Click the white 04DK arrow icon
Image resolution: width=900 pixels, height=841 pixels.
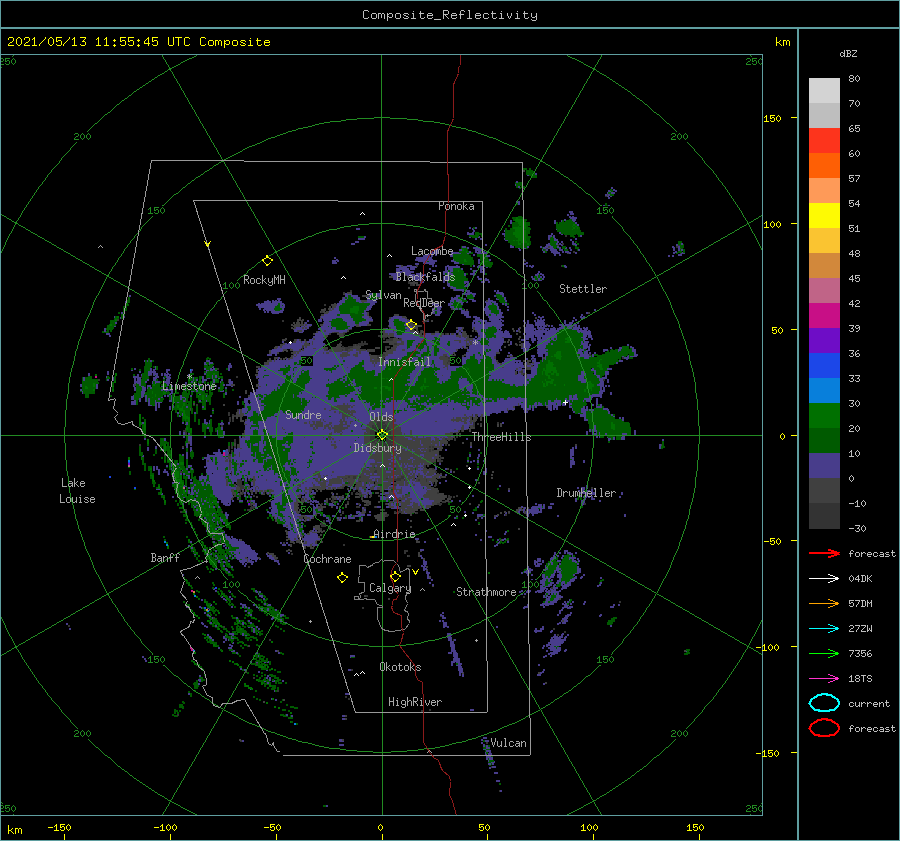(x=824, y=579)
